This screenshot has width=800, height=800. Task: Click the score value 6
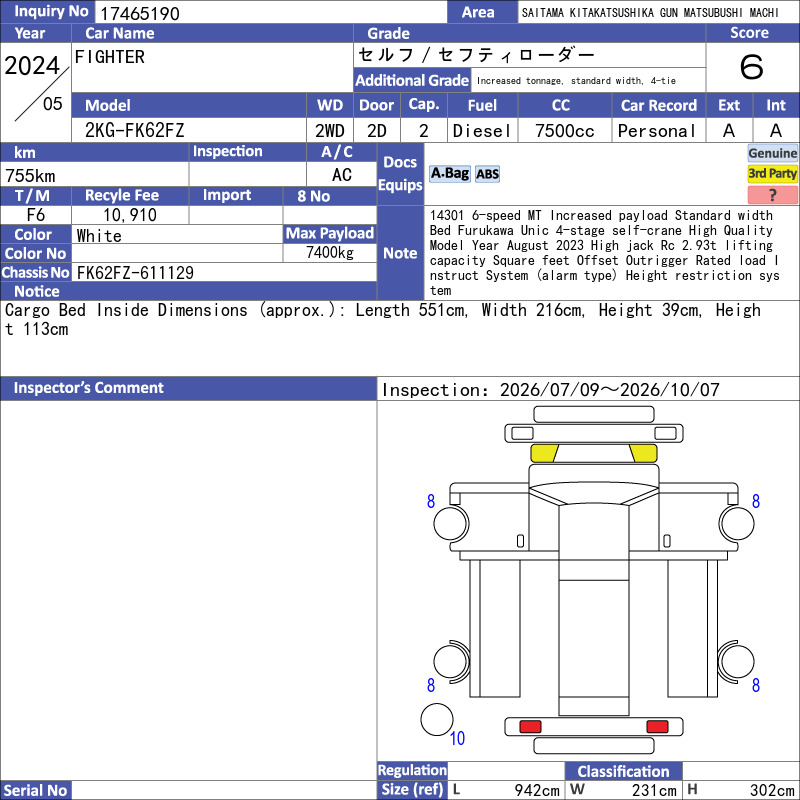[752, 67]
